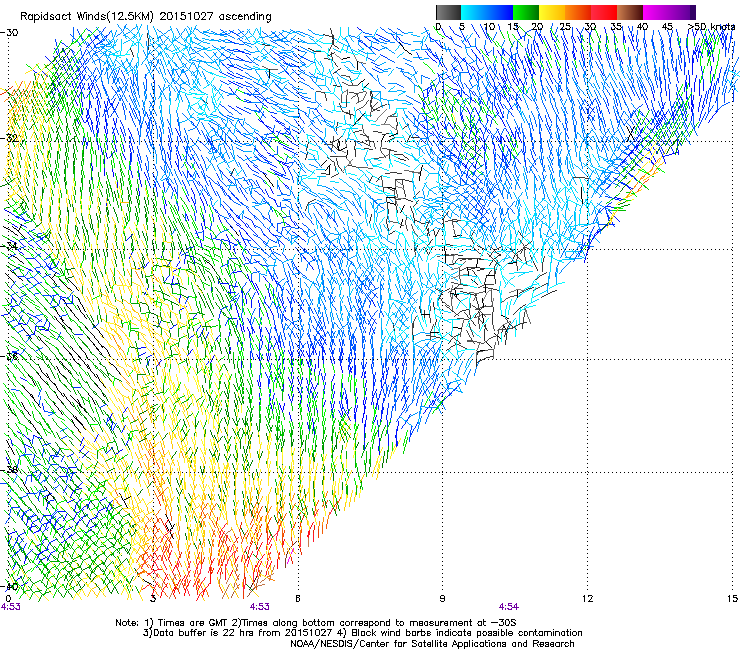Click the 'Times are GMT' note line
The image size is (740, 650).
(316, 623)
